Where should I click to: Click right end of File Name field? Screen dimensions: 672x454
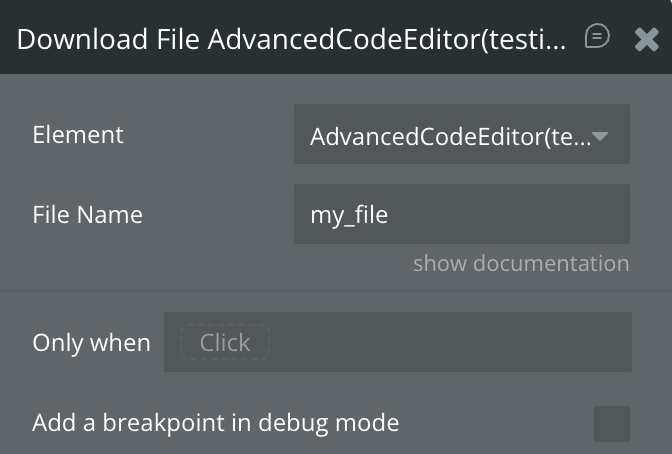pyautogui.click(x=610, y=214)
